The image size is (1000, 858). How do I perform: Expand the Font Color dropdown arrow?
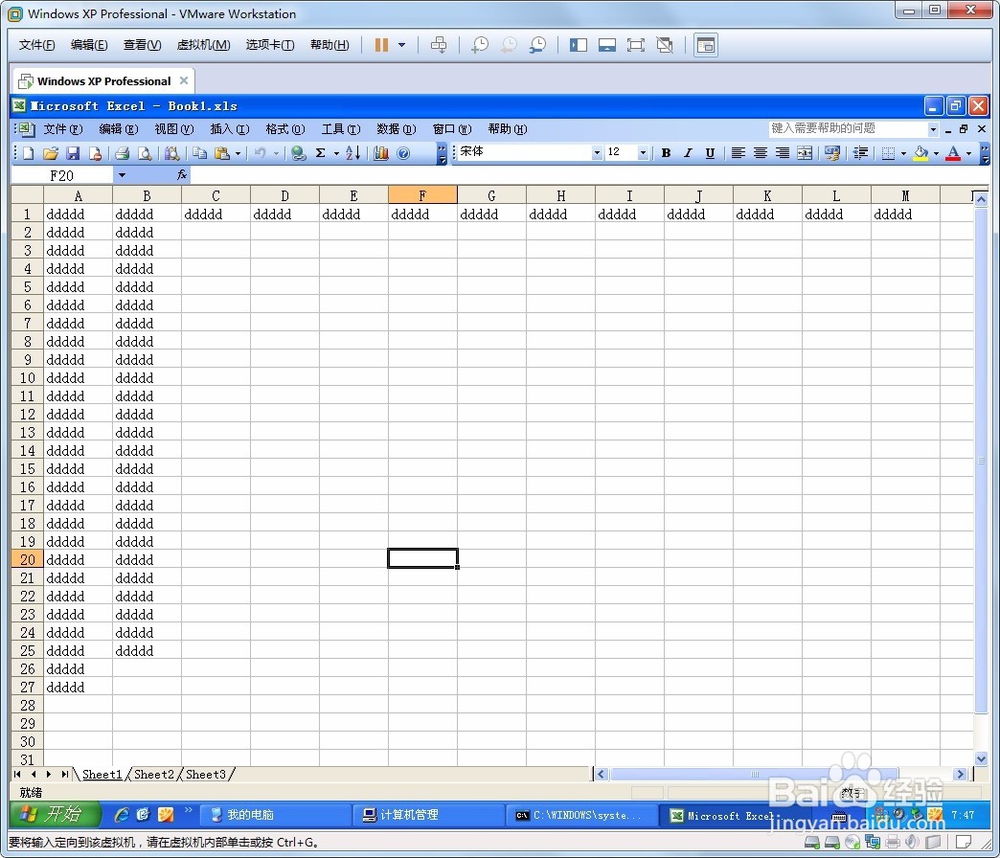[x=969, y=153]
